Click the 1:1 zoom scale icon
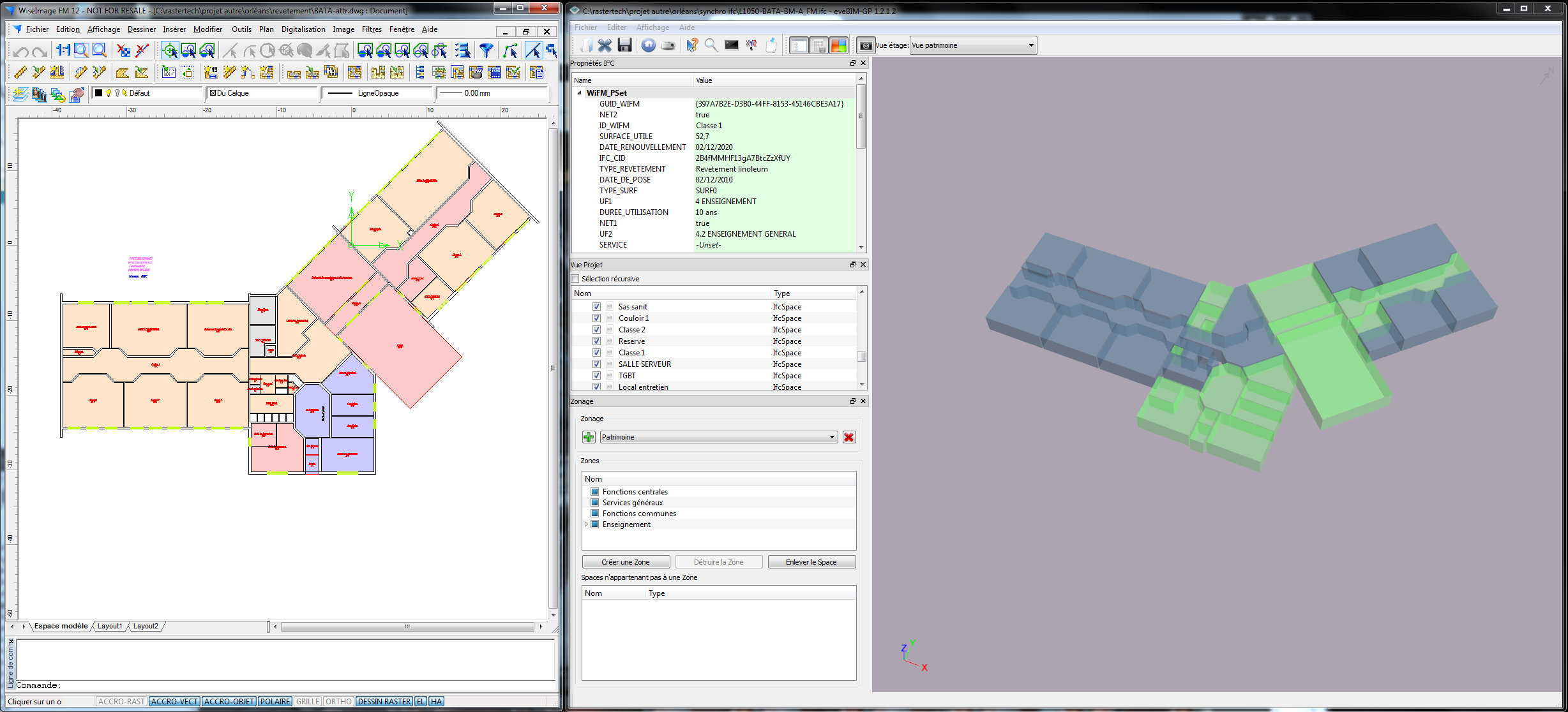Screen dimensions: 1568x712 [x=63, y=50]
